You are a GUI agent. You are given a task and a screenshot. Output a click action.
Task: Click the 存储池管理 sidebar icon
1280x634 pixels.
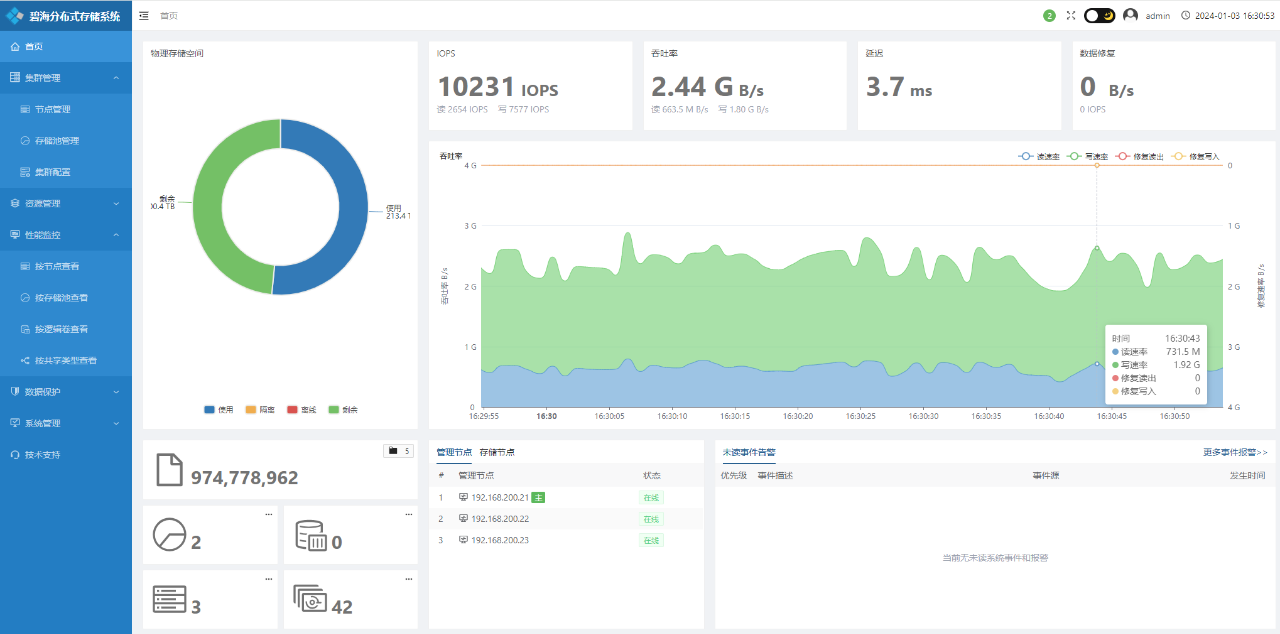point(26,141)
